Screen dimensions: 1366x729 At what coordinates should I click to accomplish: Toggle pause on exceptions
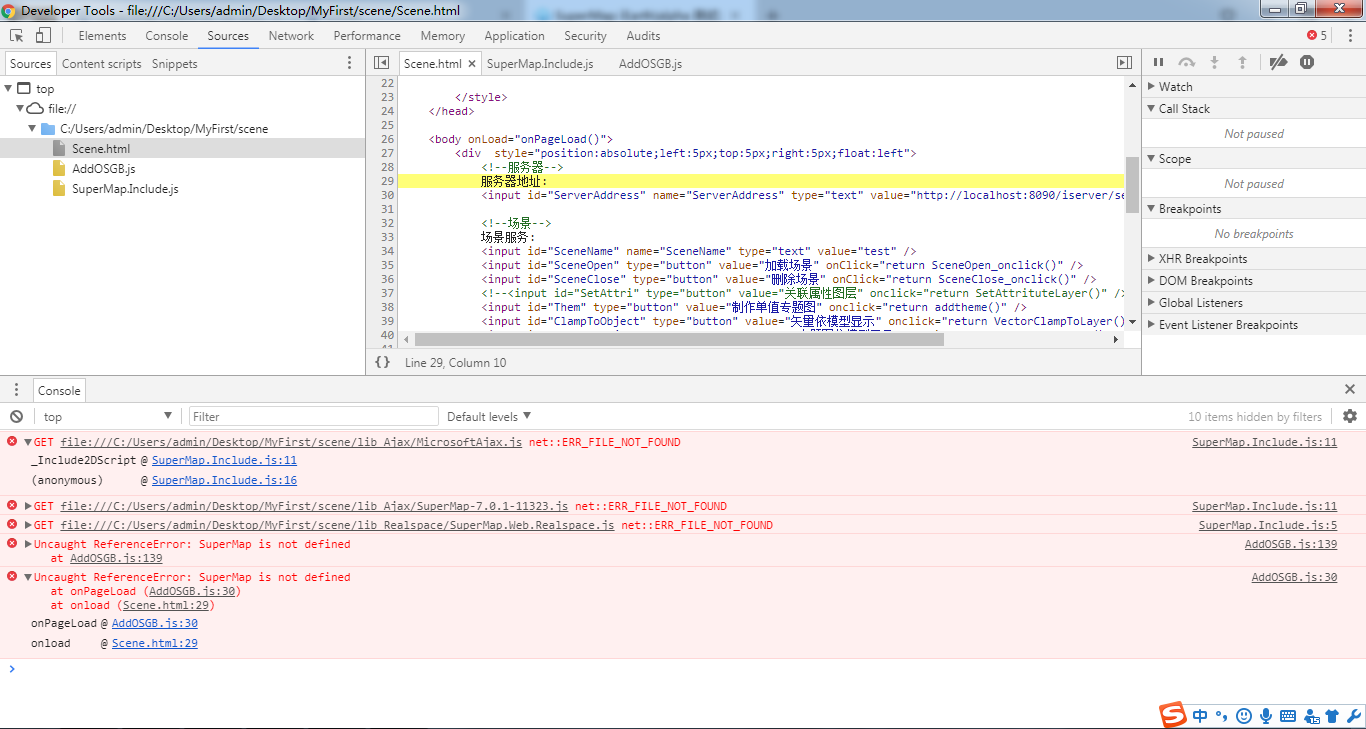1307,62
